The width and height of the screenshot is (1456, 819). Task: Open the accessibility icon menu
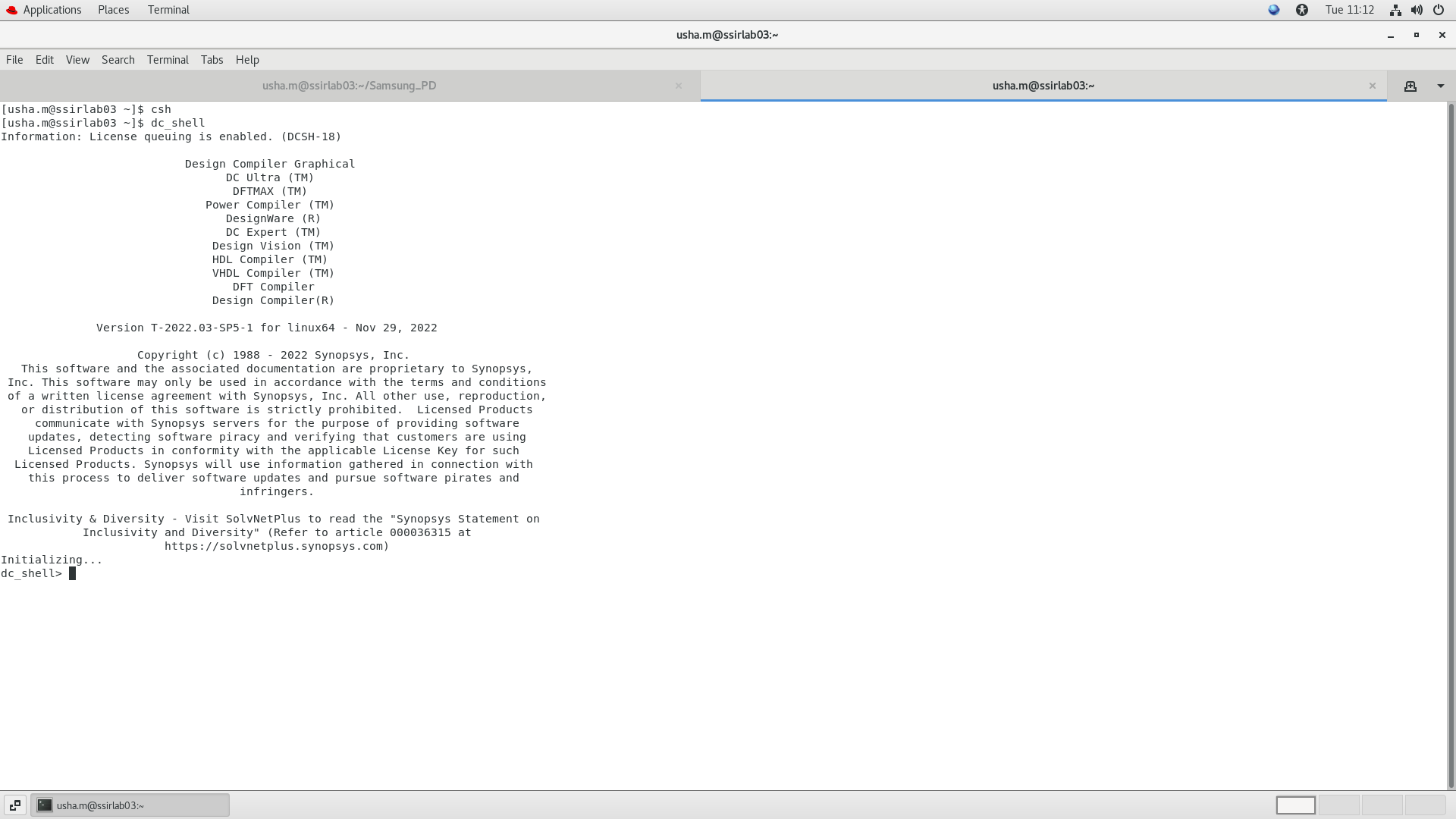coord(1302,10)
